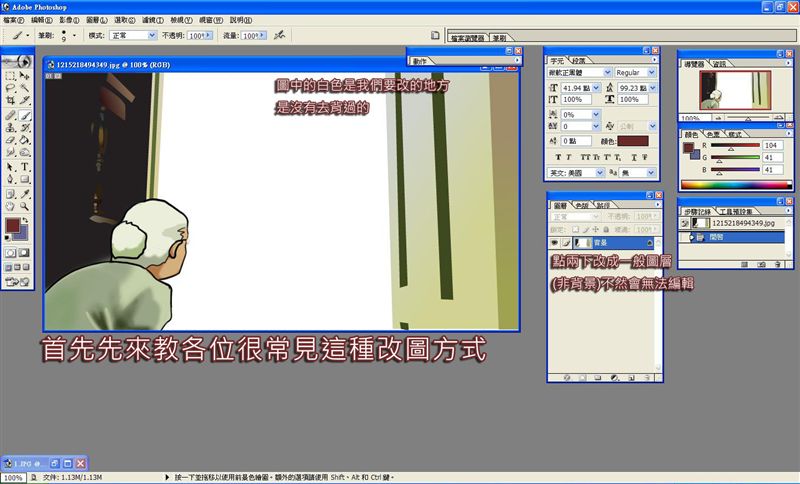The height and width of the screenshot is (484, 800).
Task: Select the Zoom tool
Action: click(24, 206)
